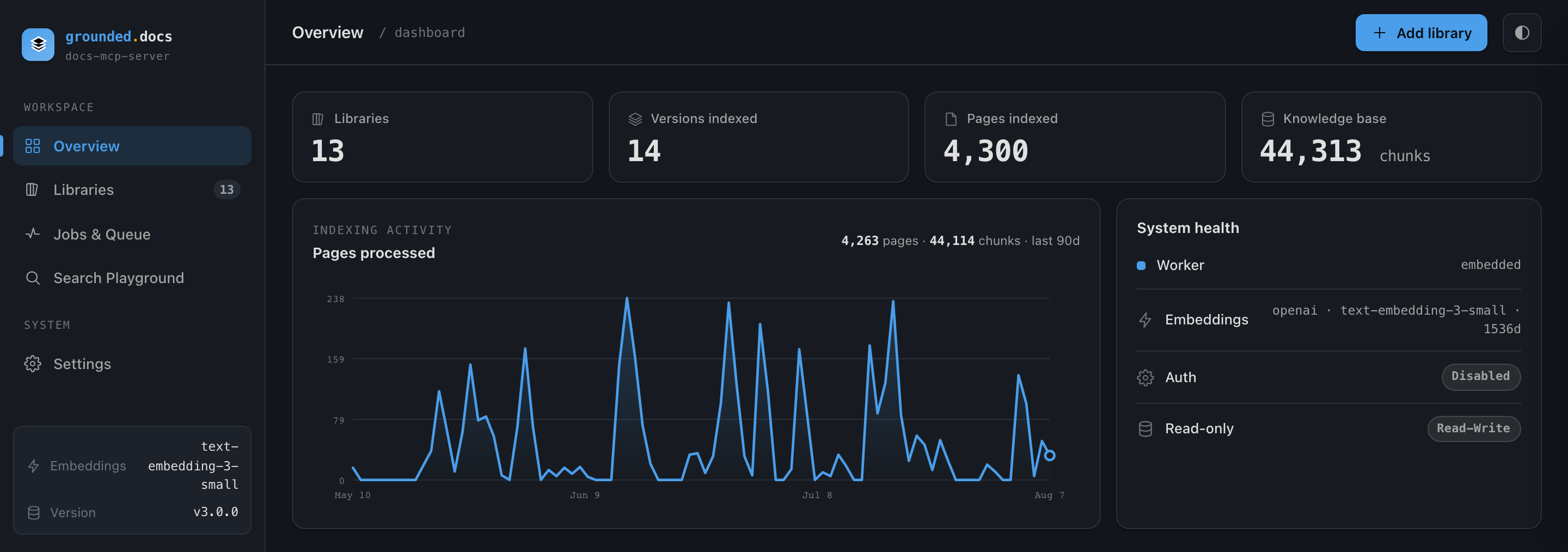Click the Libraries stat card icon
This screenshot has width=1568, height=552.
318,119
